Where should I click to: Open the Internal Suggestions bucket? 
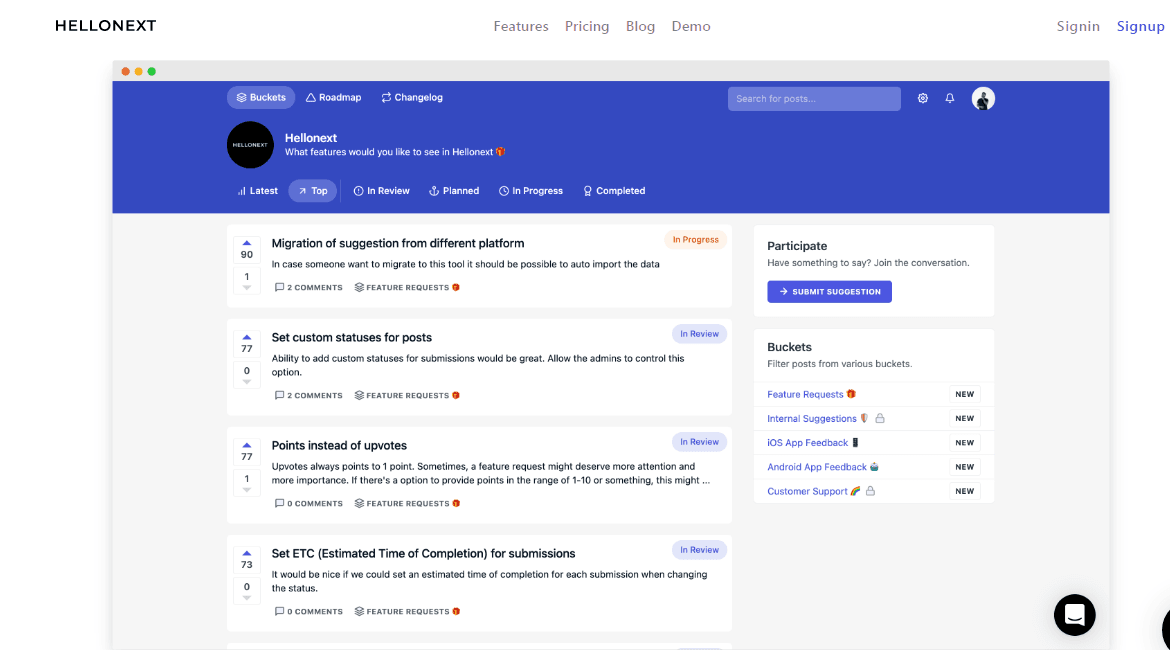812,419
